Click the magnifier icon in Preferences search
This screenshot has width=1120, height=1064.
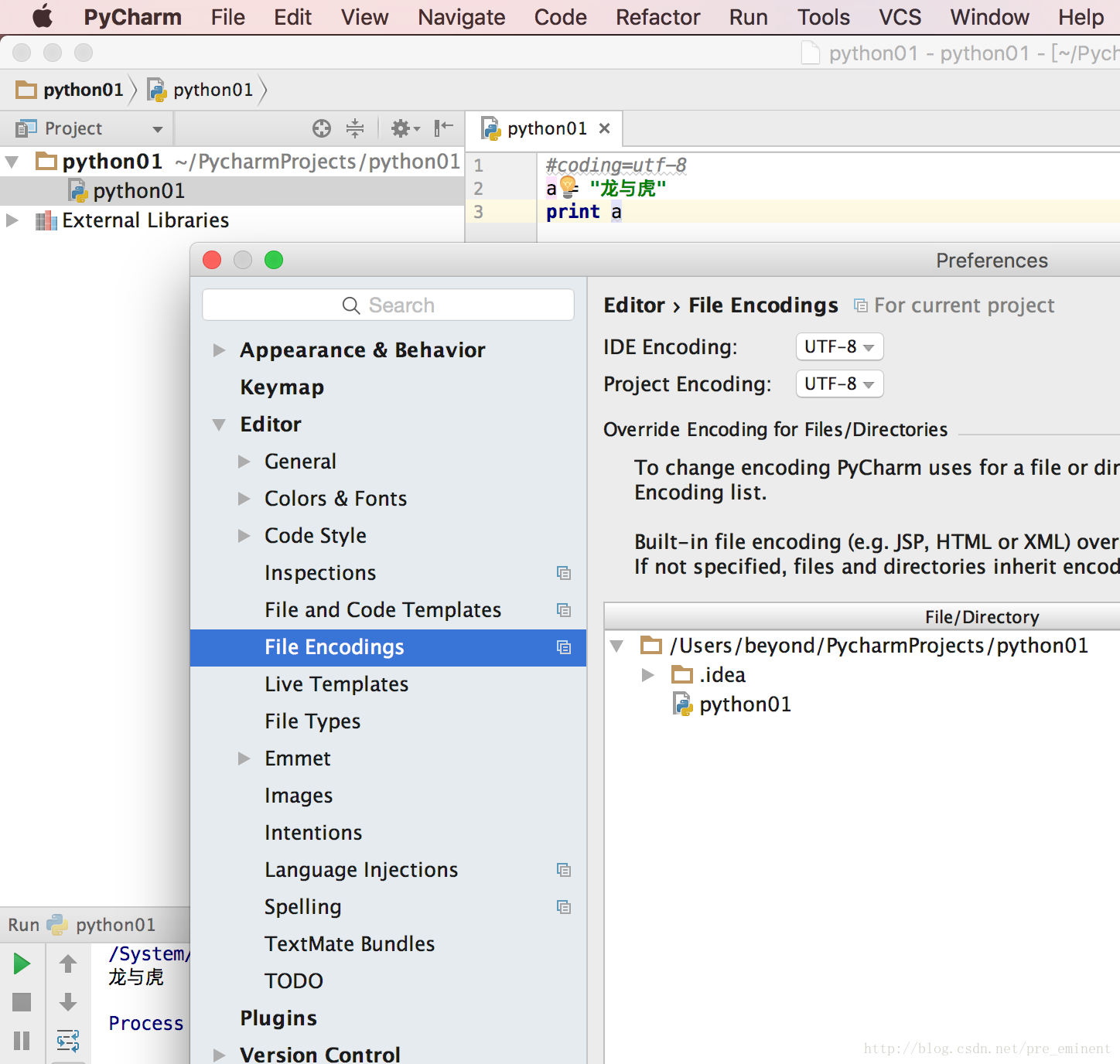coord(351,305)
